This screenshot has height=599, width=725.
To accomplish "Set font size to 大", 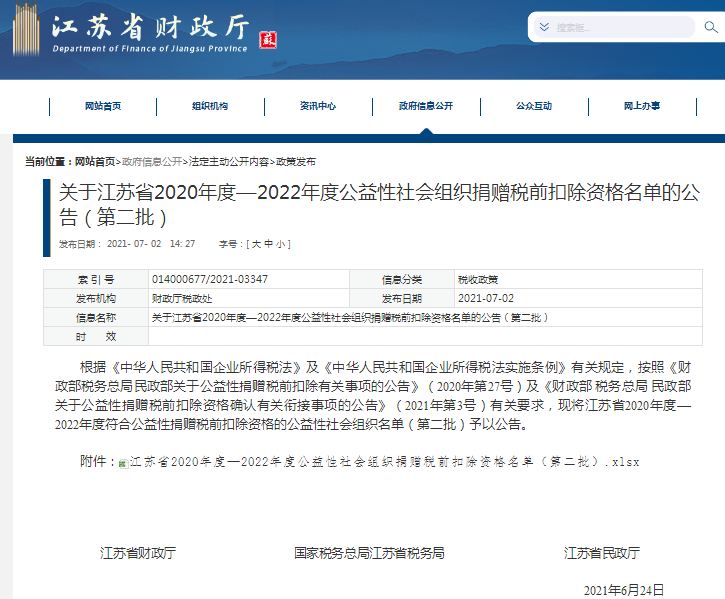I will [256, 244].
